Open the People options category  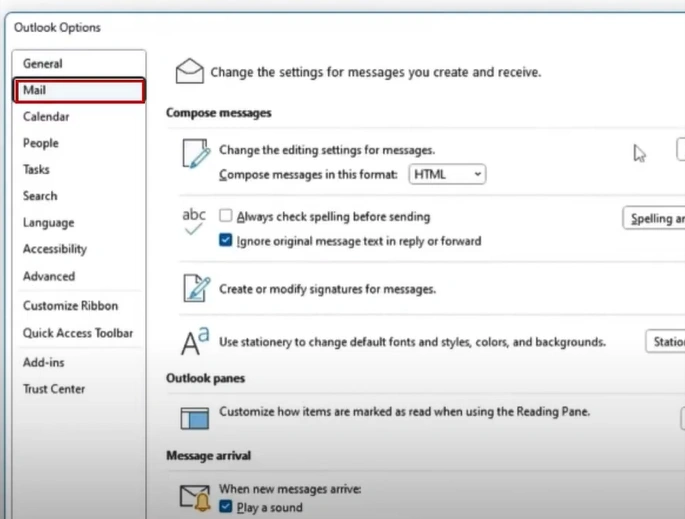(79, 143)
